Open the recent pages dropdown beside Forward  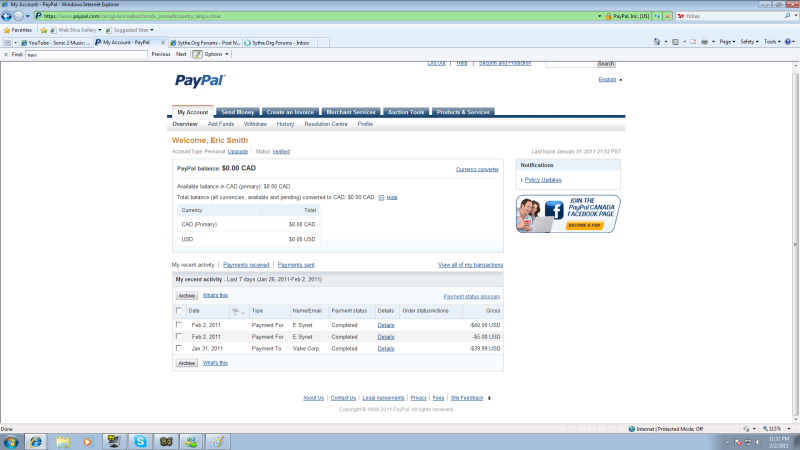[28, 16]
